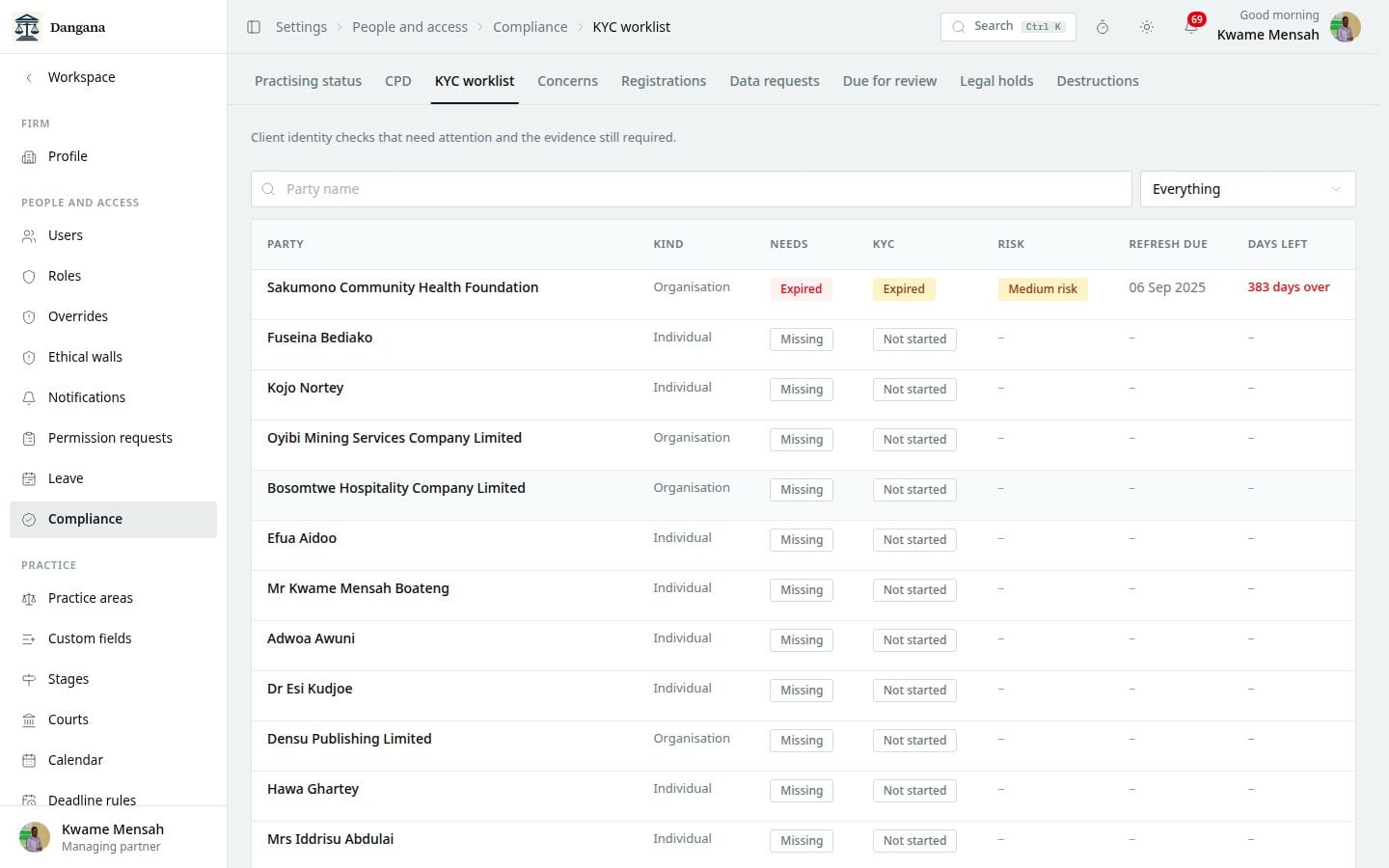1389x868 pixels.
Task: Click the Profile building icon
Action: (x=29, y=156)
